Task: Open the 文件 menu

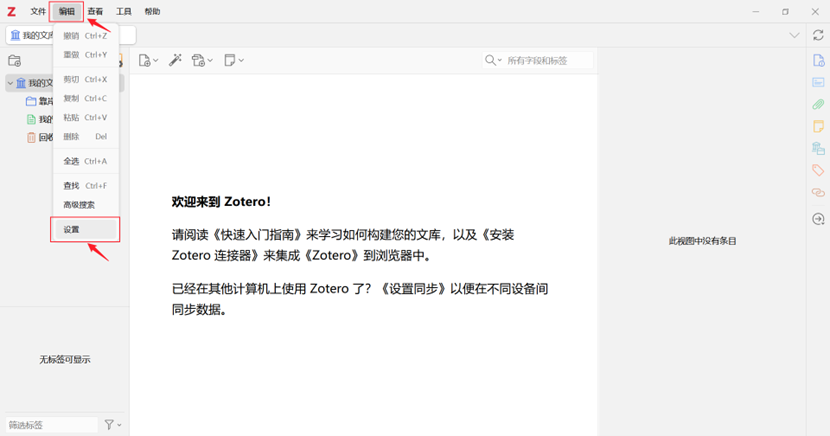Action: tap(38, 12)
